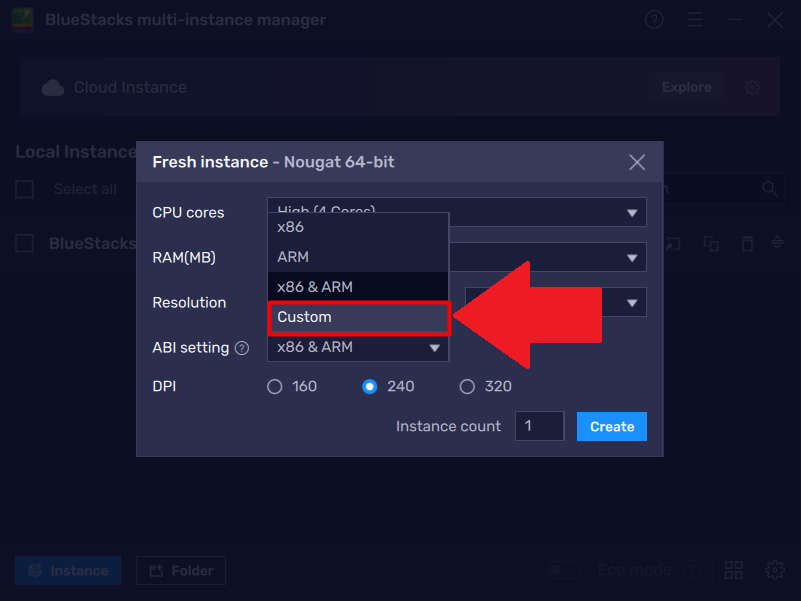Click the Explore cloud instance button
The width and height of the screenshot is (801, 601).
(x=687, y=87)
